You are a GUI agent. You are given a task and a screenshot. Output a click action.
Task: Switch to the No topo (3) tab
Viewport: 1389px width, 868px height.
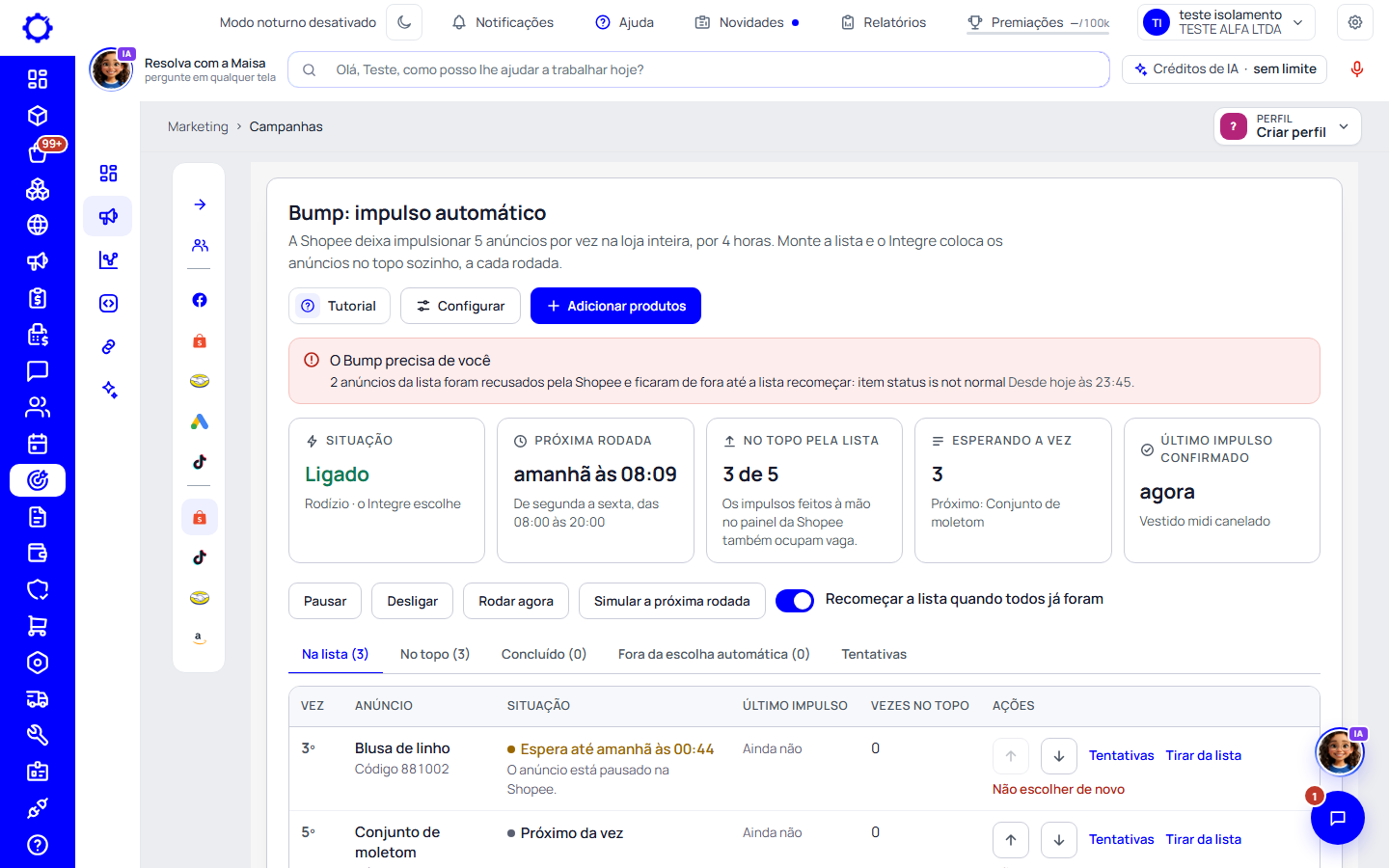tap(435, 654)
